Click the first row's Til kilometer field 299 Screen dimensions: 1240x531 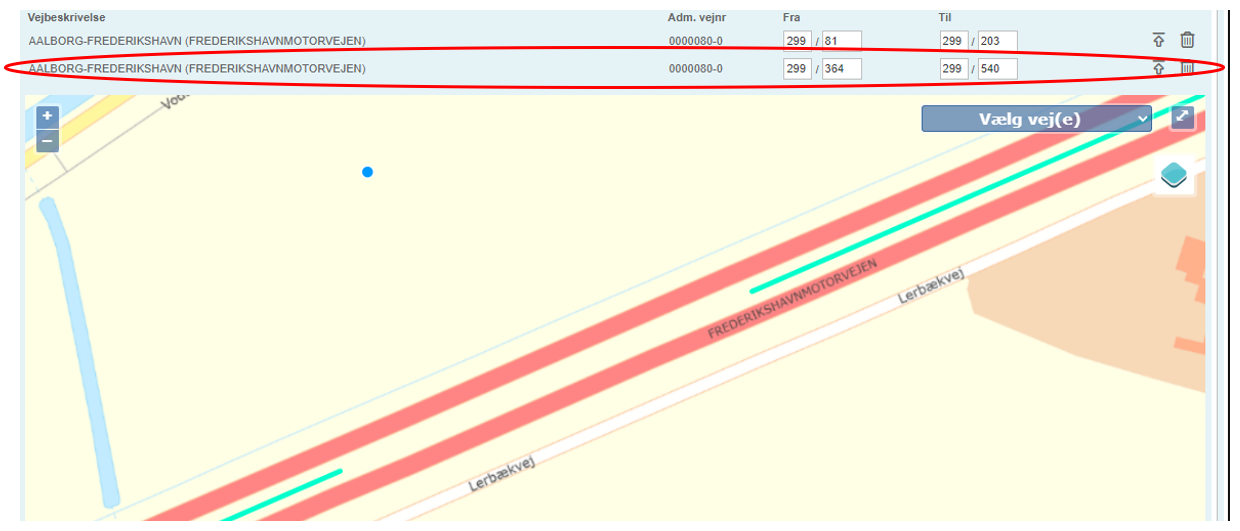(954, 41)
